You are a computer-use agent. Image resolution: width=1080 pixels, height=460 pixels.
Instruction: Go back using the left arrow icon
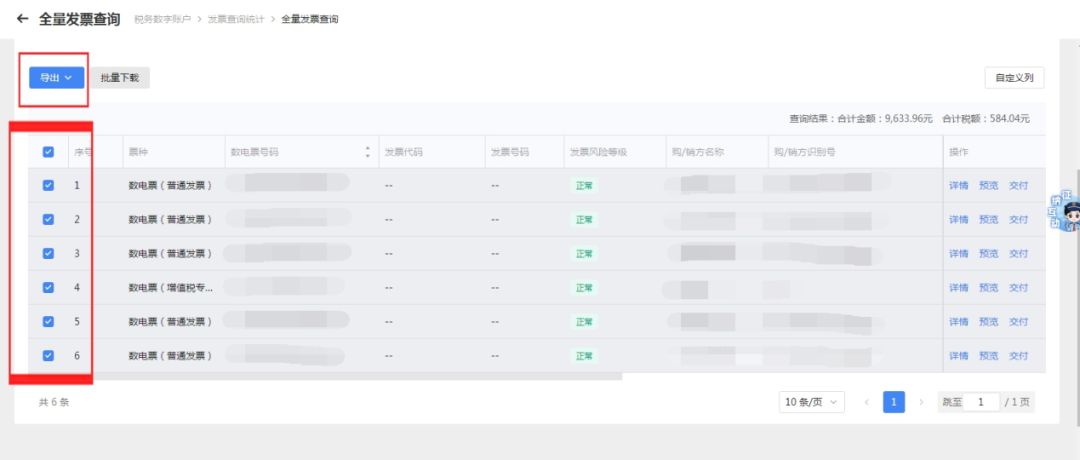pyautogui.click(x=22, y=19)
